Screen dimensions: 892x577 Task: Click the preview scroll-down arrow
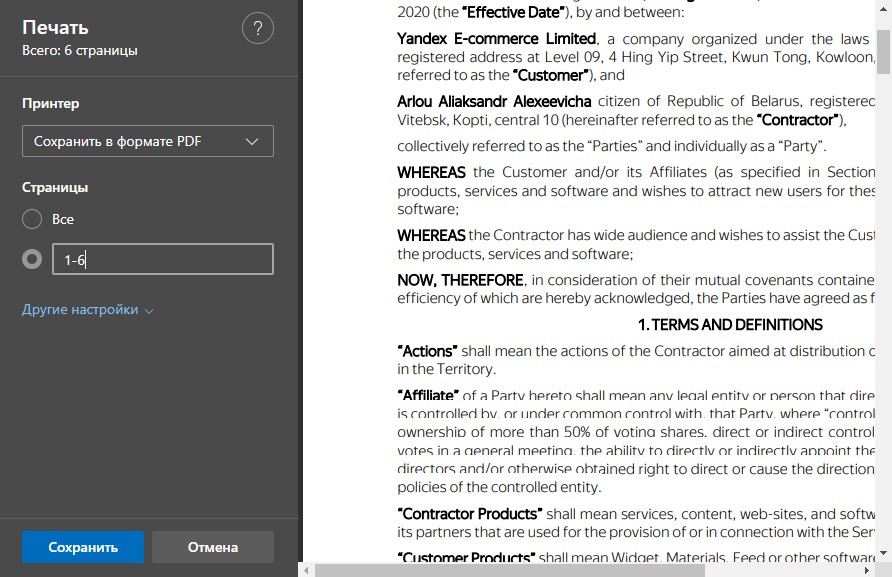883,553
